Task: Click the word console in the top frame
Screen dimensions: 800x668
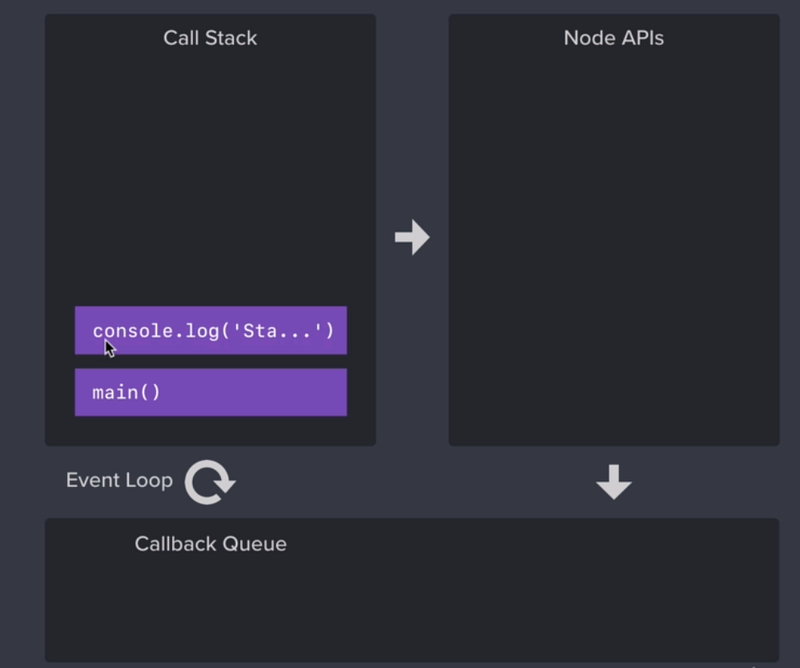Action: [133, 331]
